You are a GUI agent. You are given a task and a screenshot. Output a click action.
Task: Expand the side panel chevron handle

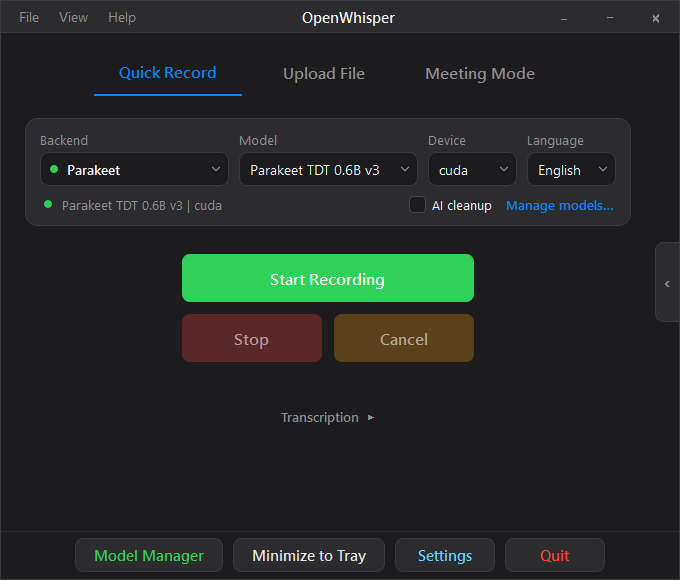[x=667, y=282]
